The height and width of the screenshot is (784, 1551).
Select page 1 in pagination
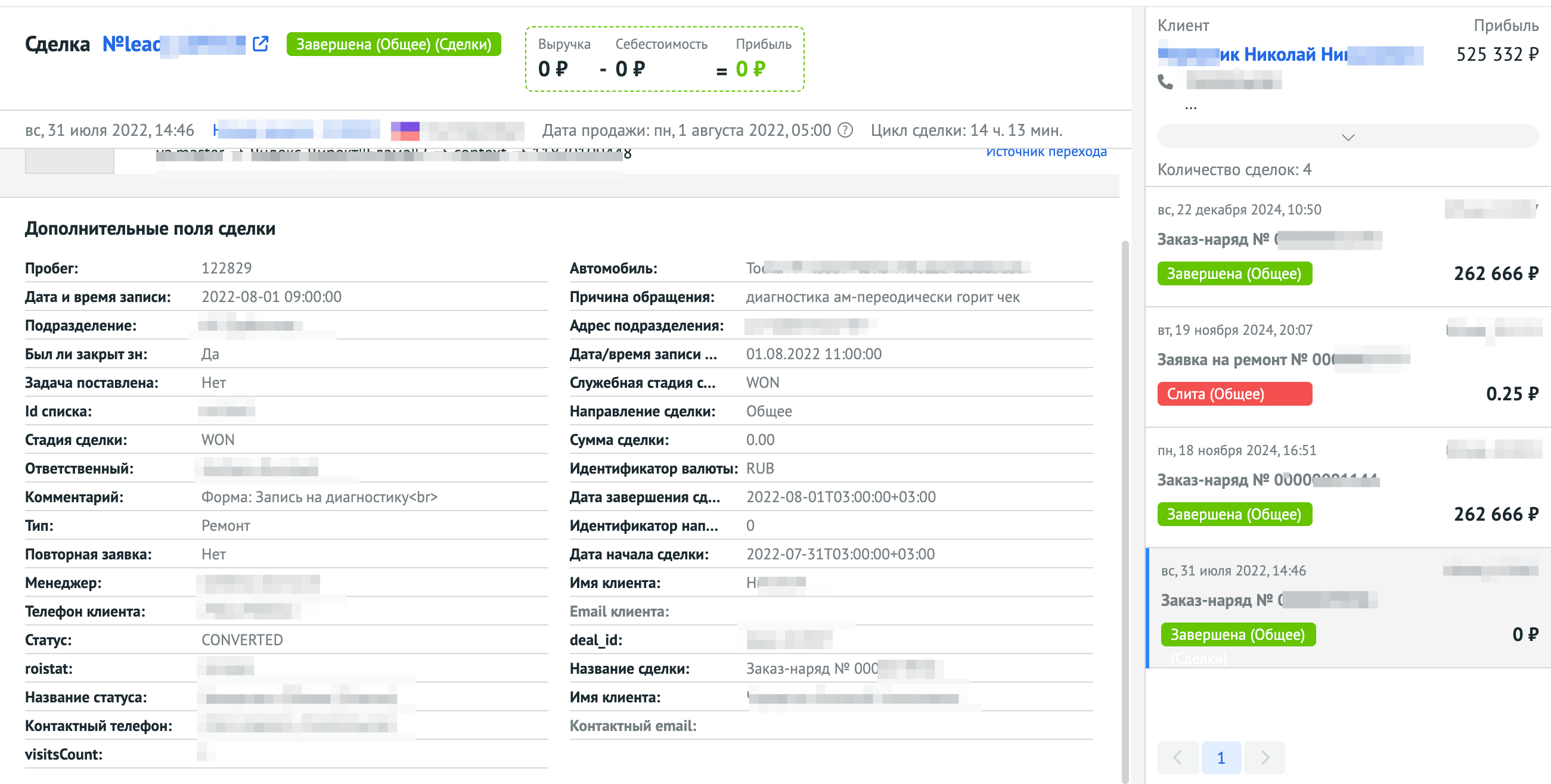click(1220, 758)
